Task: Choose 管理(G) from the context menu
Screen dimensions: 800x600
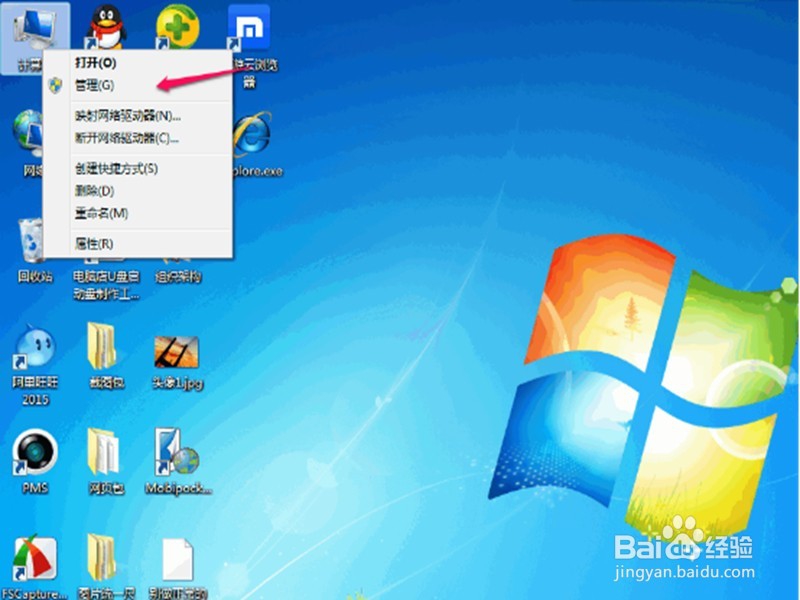Action: 138,85
